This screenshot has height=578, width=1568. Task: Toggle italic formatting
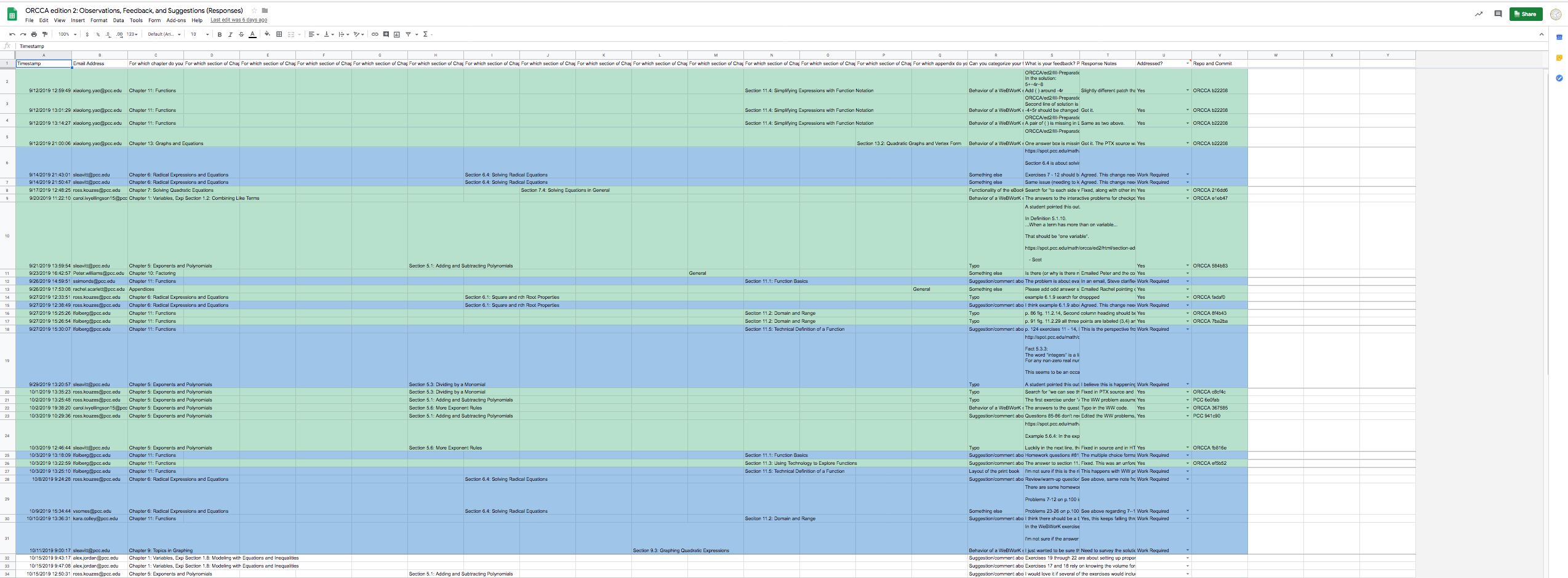pos(230,34)
